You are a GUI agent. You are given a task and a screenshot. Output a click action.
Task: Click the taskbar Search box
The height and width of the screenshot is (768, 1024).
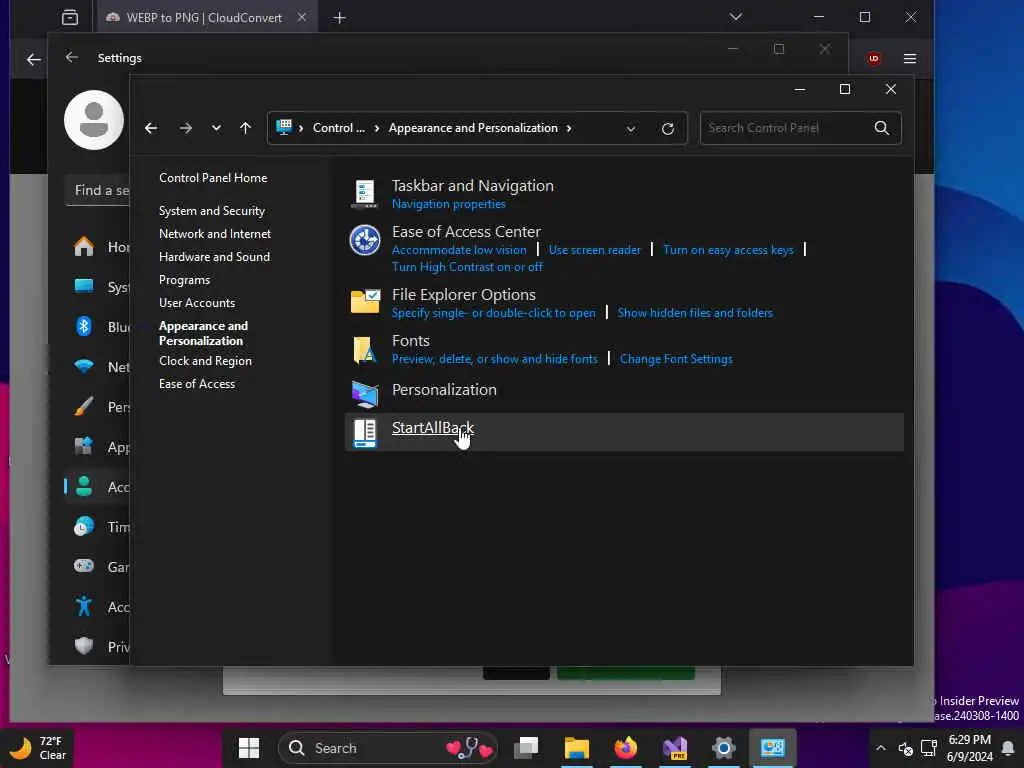388,748
